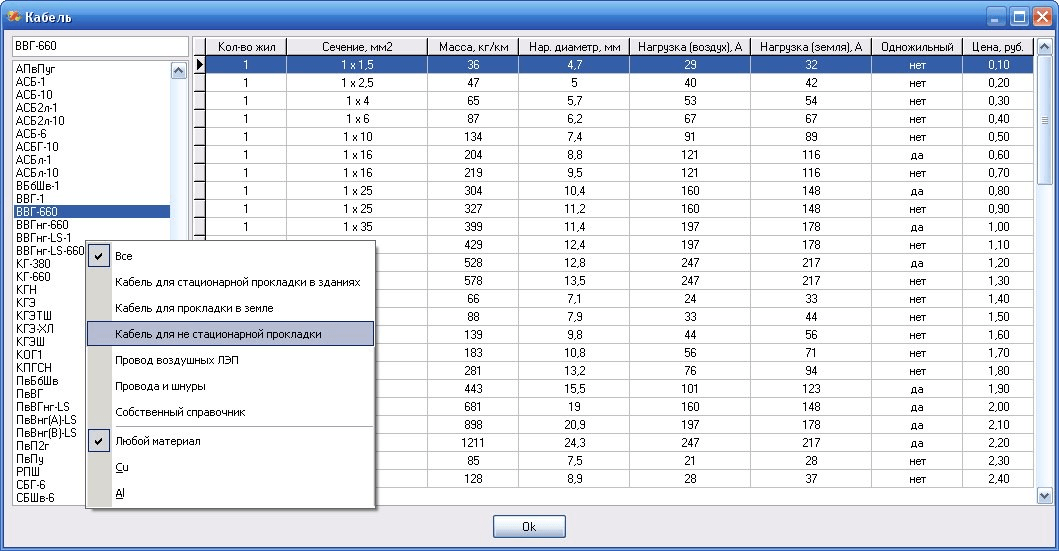Select 'АПвПуг' in cable list
This screenshot has width=1059, height=551.
click(x=35, y=69)
